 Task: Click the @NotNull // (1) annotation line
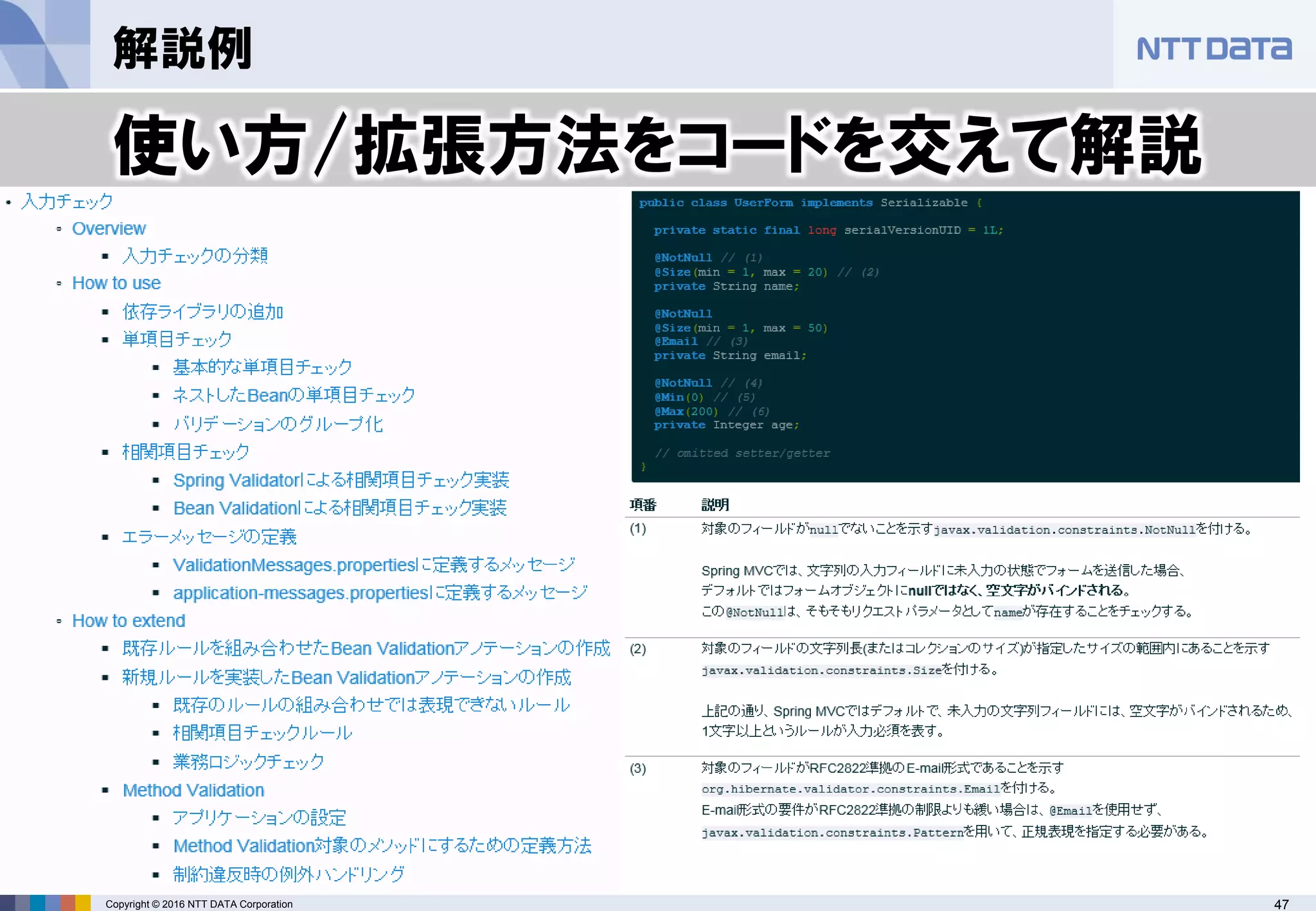click(x=708, y=258)
